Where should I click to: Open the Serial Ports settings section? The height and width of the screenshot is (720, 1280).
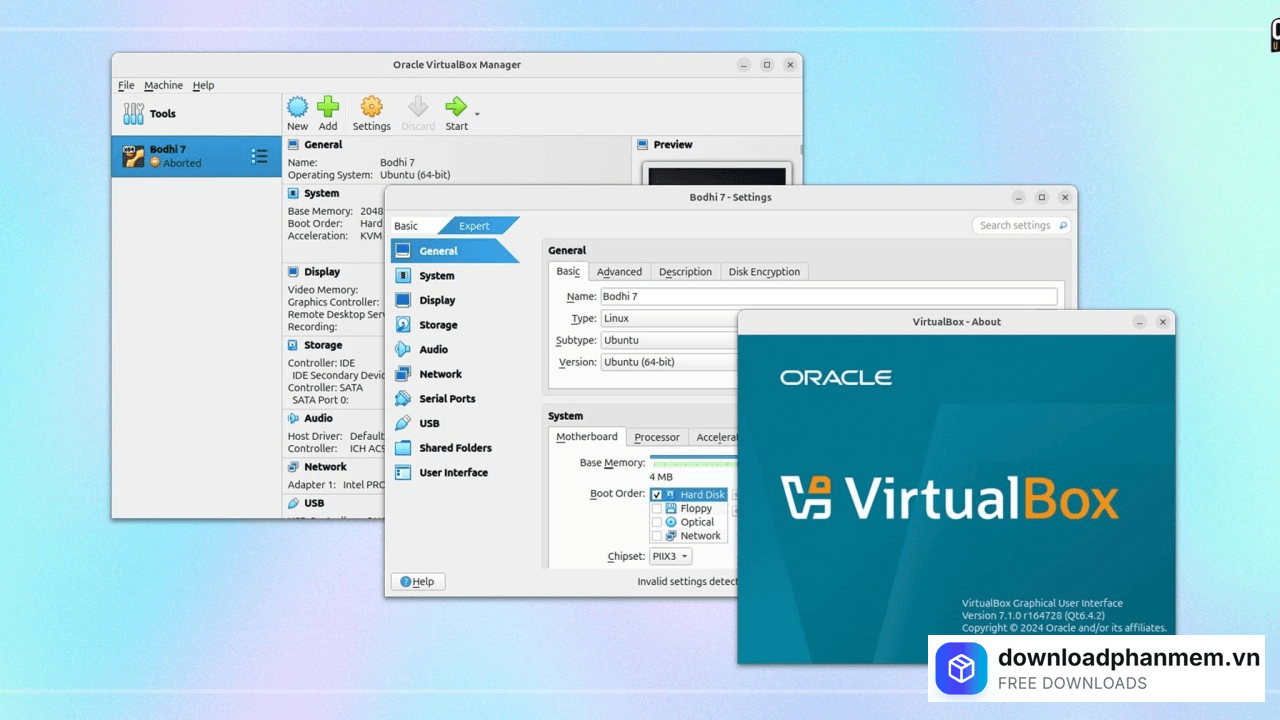click(447, 398)
